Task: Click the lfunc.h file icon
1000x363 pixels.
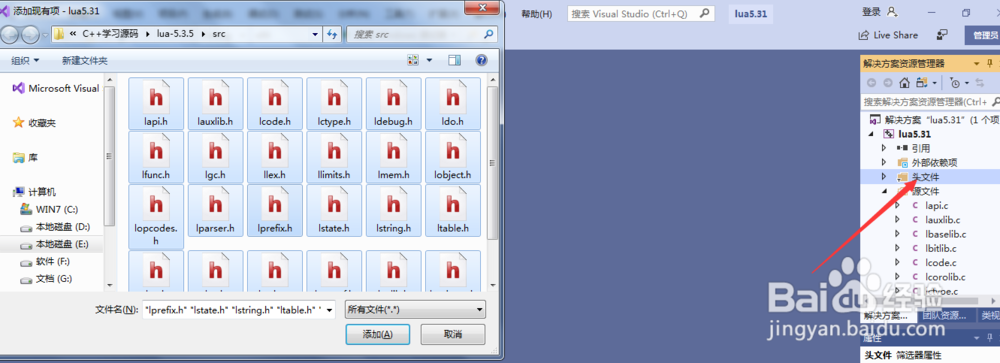Action: [x=156, y=157]
